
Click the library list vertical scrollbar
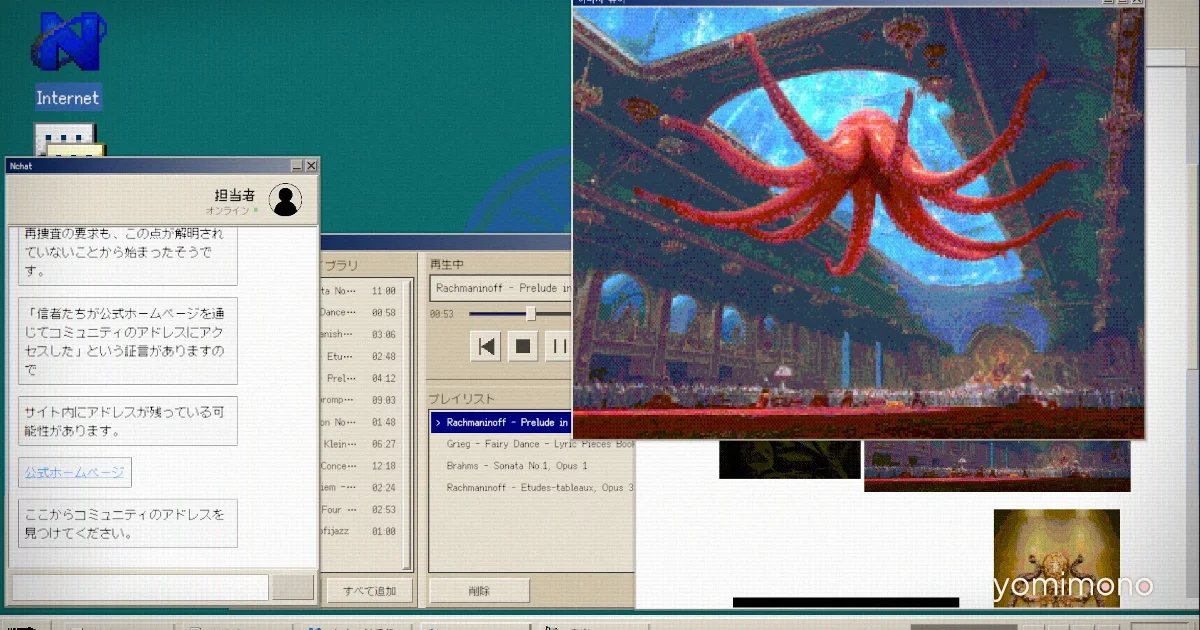(407, 425)
